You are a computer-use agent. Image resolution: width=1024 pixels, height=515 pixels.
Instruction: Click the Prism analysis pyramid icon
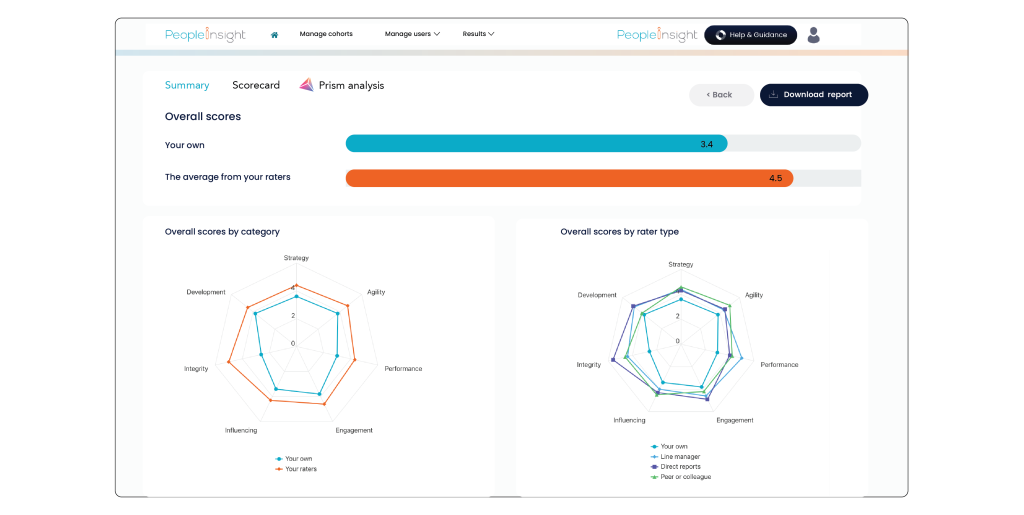pos(306,85)
